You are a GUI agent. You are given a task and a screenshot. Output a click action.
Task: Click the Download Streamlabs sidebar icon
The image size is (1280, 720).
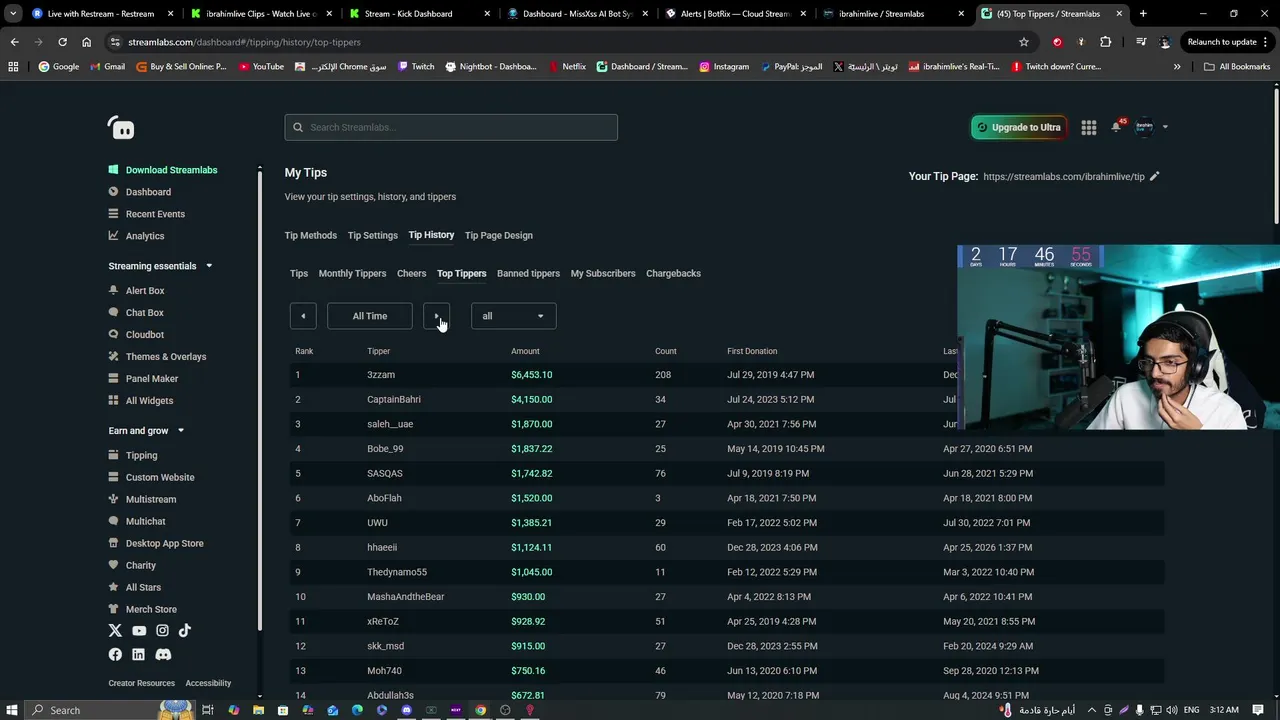click(113, 170)
